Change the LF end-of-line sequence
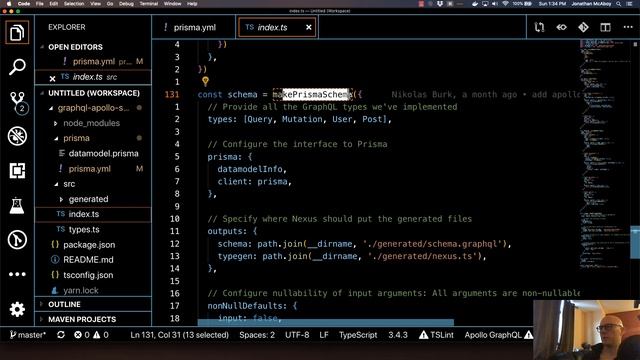640x360 pixels. (324, 335)
